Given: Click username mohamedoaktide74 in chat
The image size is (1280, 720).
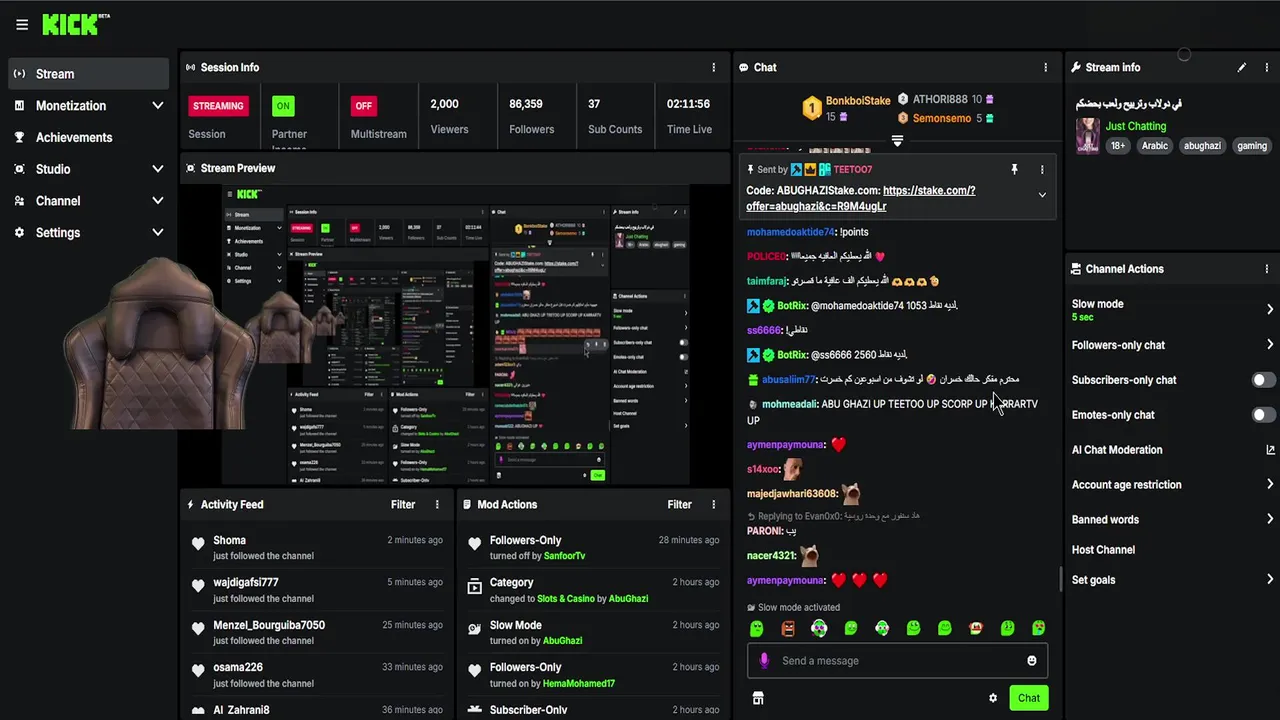Looking at the screenshot, I should [790, 232].
